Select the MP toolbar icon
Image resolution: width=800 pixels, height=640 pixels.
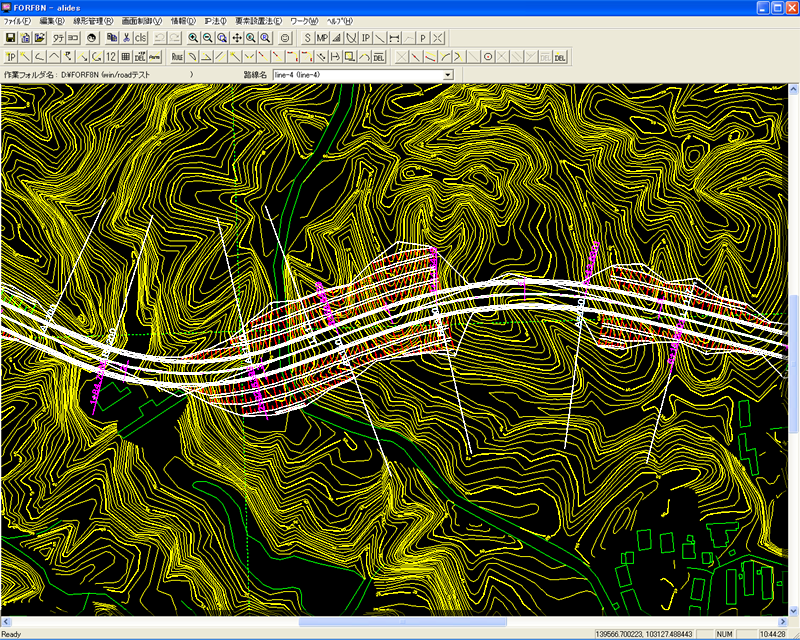[x=322, y=37]
